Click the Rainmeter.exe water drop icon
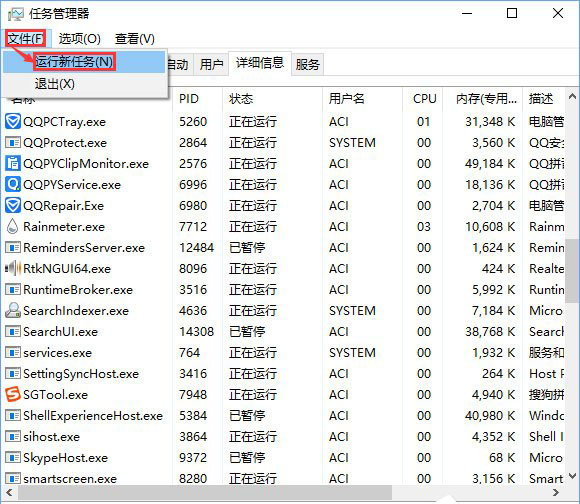 [x=13, y=226]
